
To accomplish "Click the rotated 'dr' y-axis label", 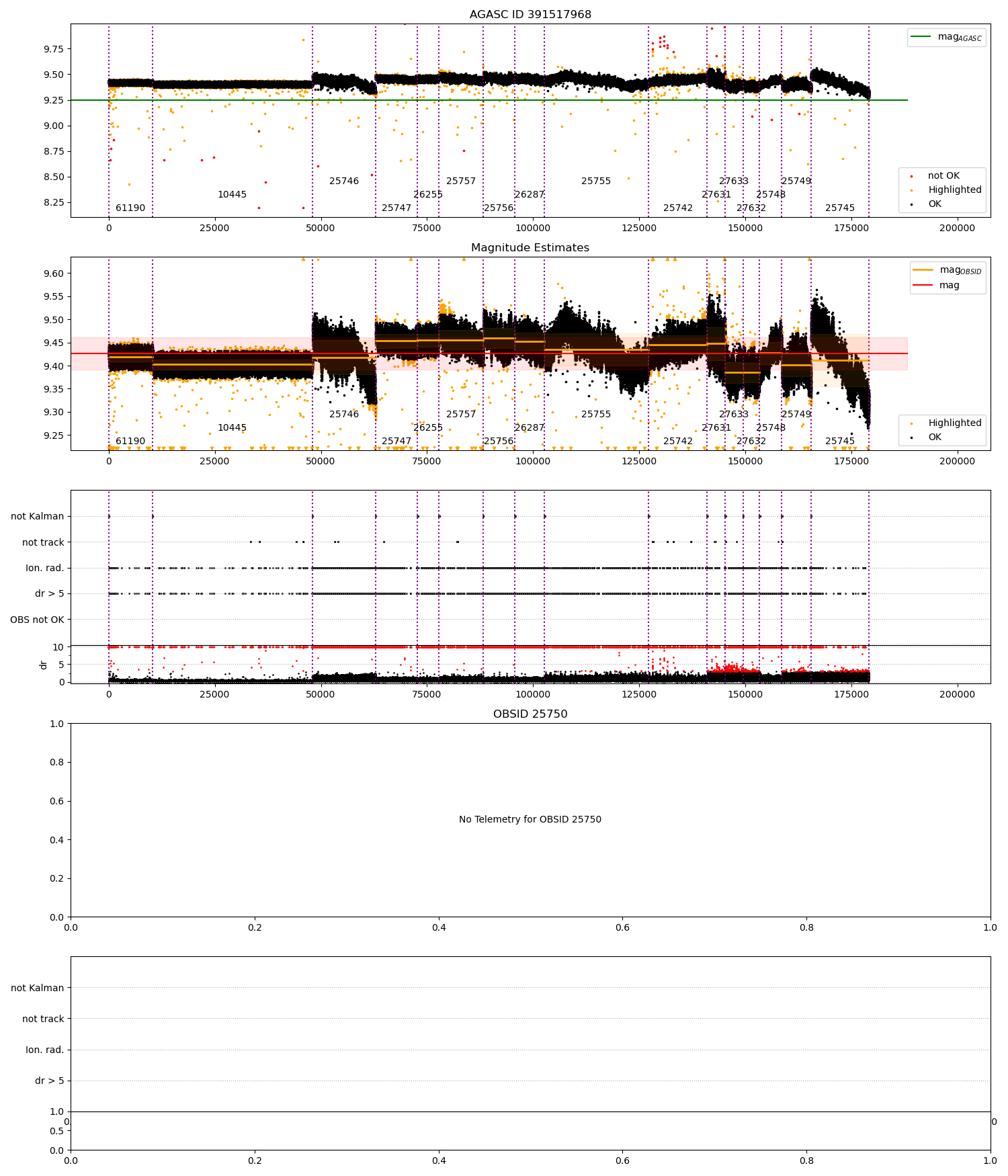I will pos(44,665).
